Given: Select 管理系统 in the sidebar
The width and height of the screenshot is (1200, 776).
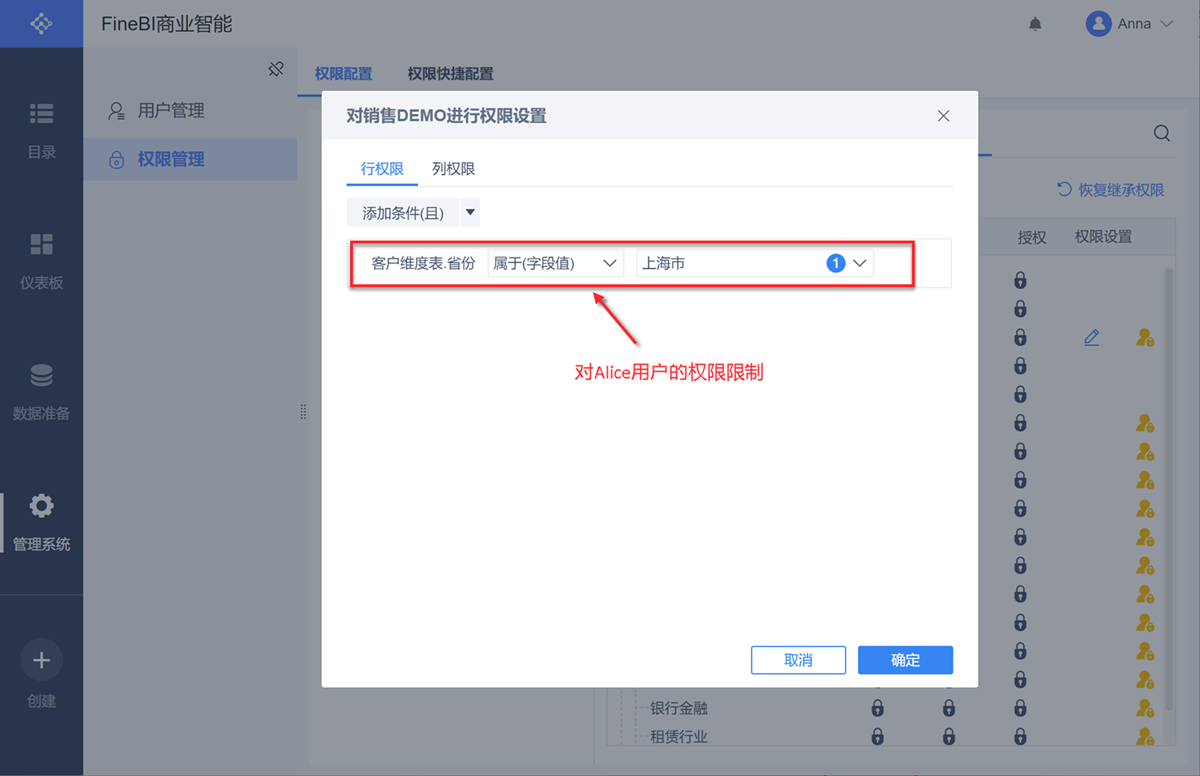Looking at the screenshot, I should [x=41, y=522].
